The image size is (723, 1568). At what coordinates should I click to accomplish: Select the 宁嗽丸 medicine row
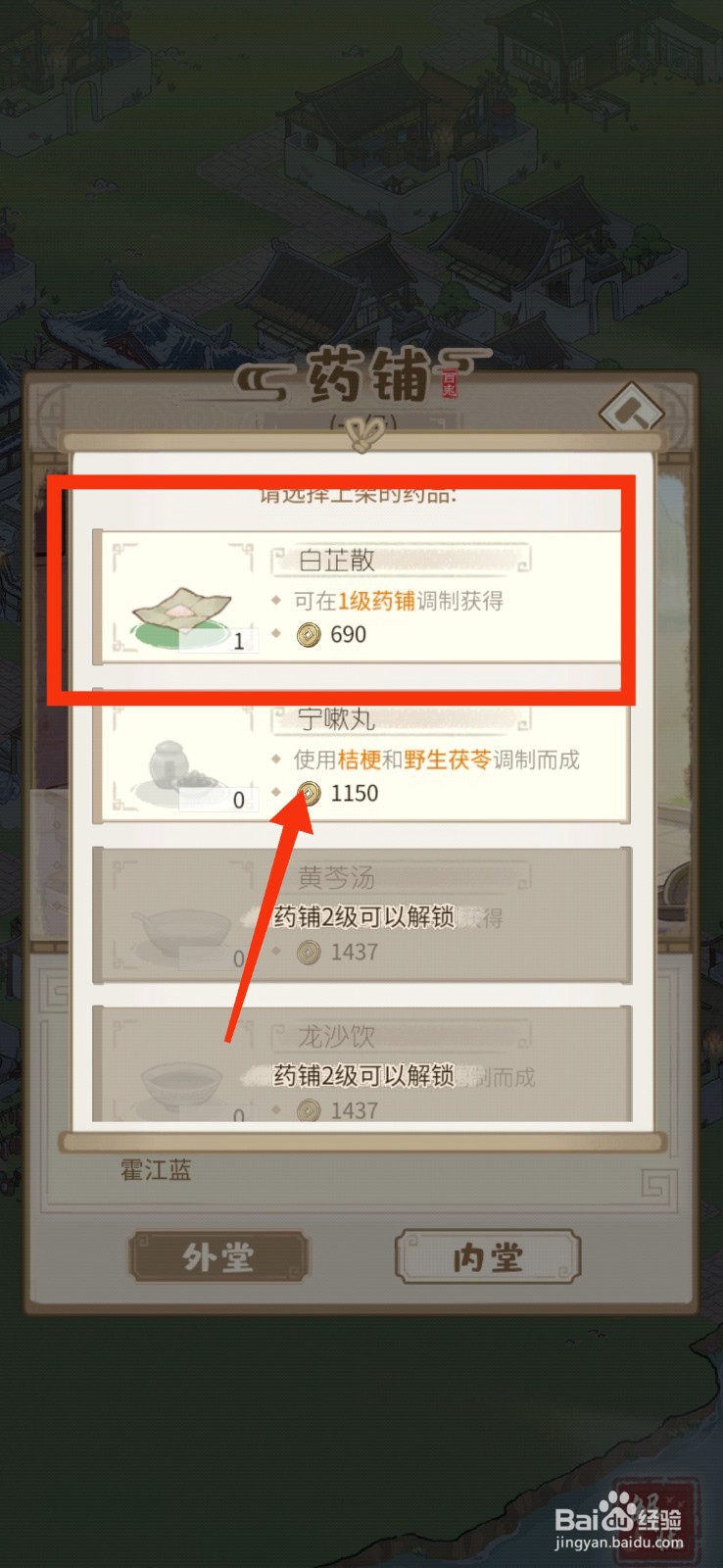[361, 755]
